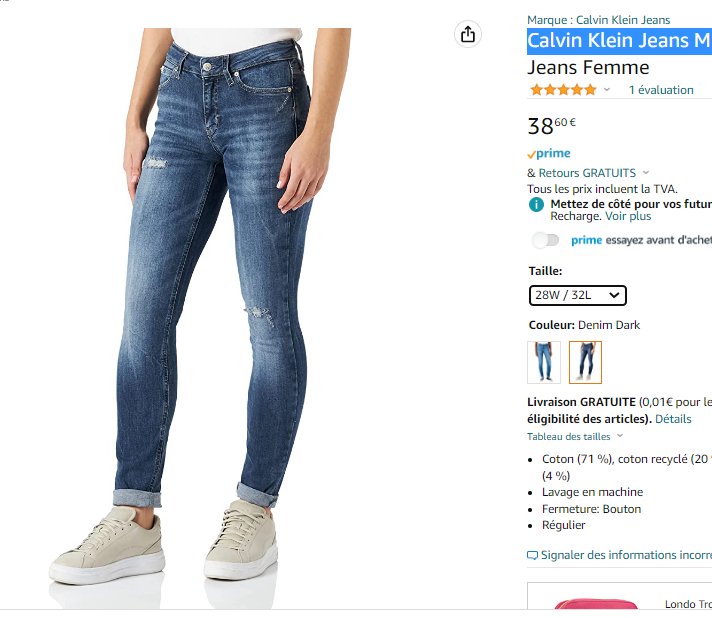Click the Voir plus link
The width and height of the screenshot is (712, 618).
(628, 216)
